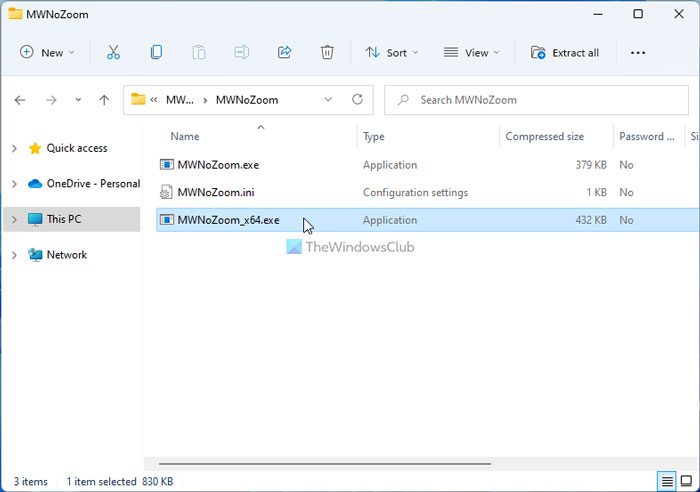Click the horizontal scrollbar thumb

point(325,464)
